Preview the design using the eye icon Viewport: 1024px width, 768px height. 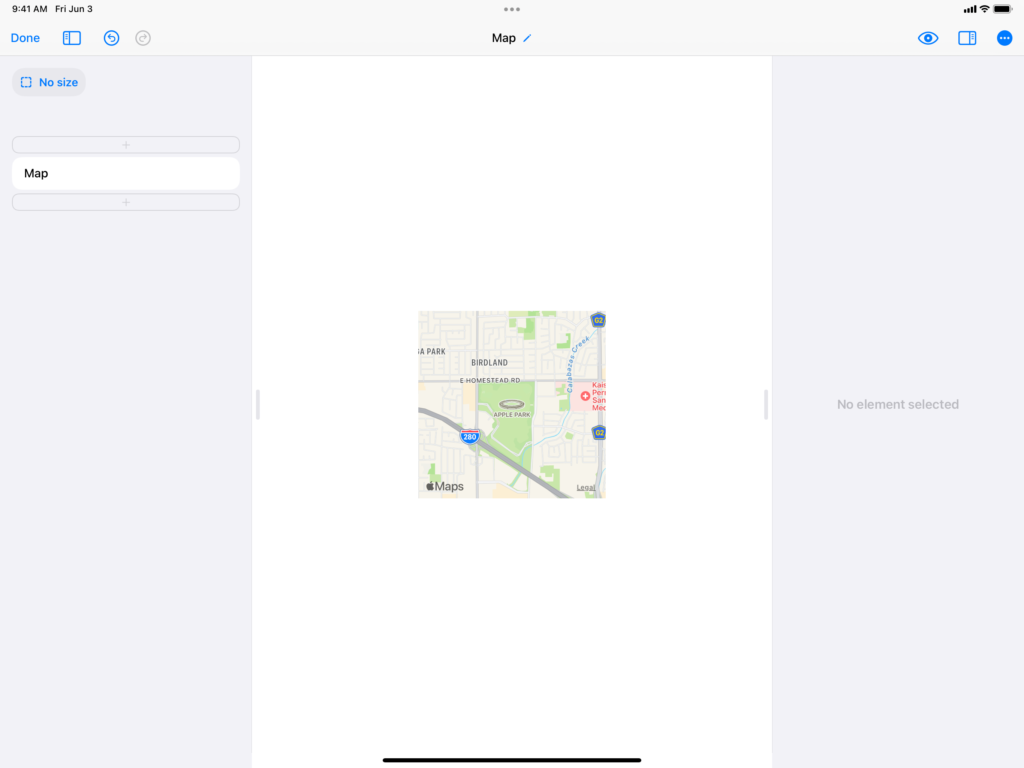927,38
